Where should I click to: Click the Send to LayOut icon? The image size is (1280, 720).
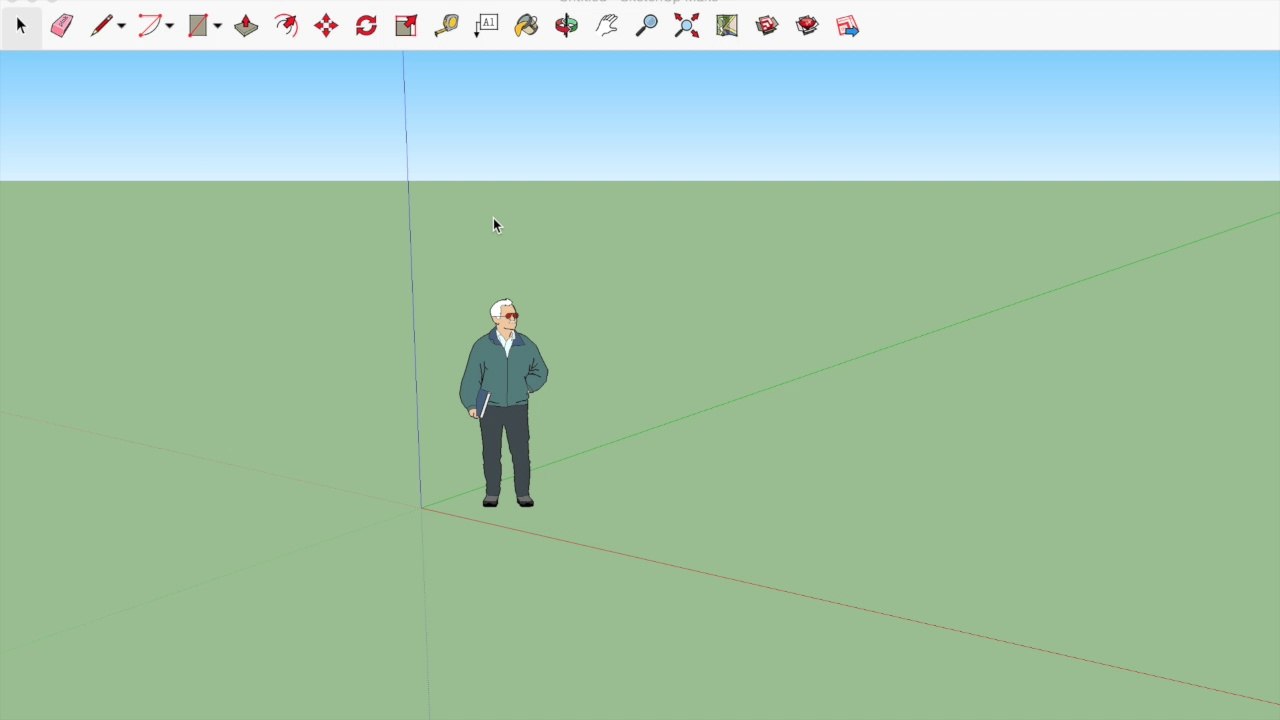click(847, 26)
